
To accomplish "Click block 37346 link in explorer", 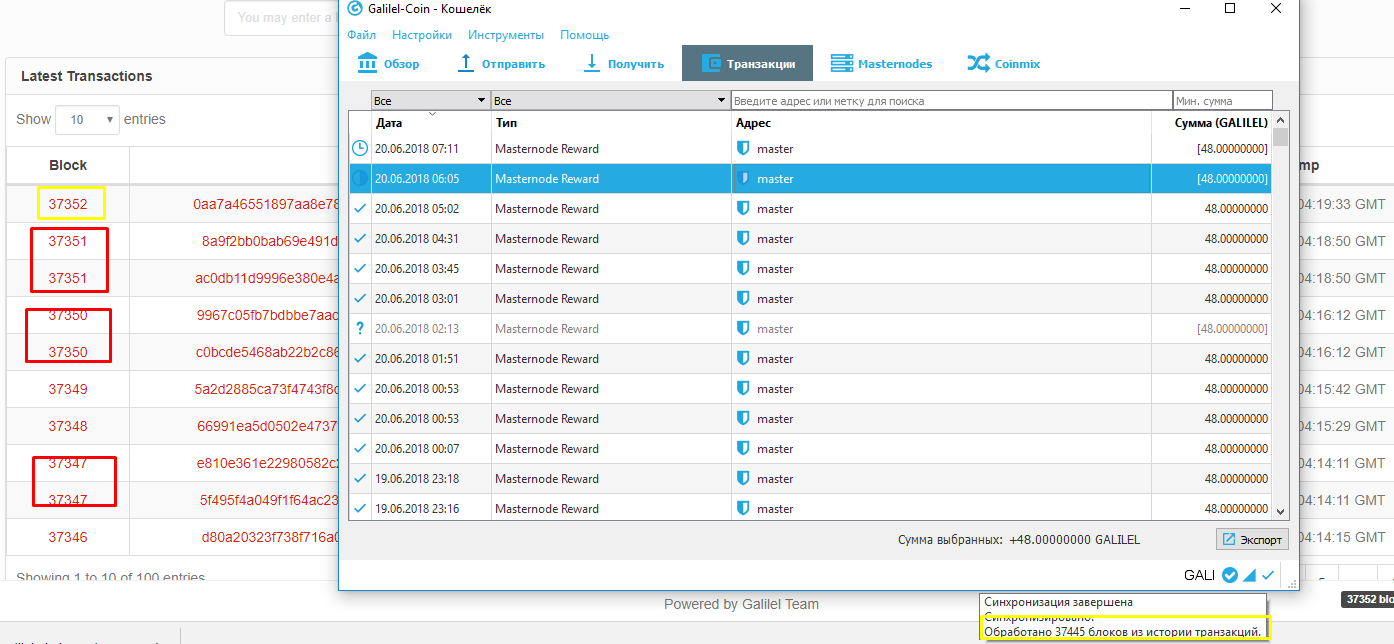I will [68, 537].
